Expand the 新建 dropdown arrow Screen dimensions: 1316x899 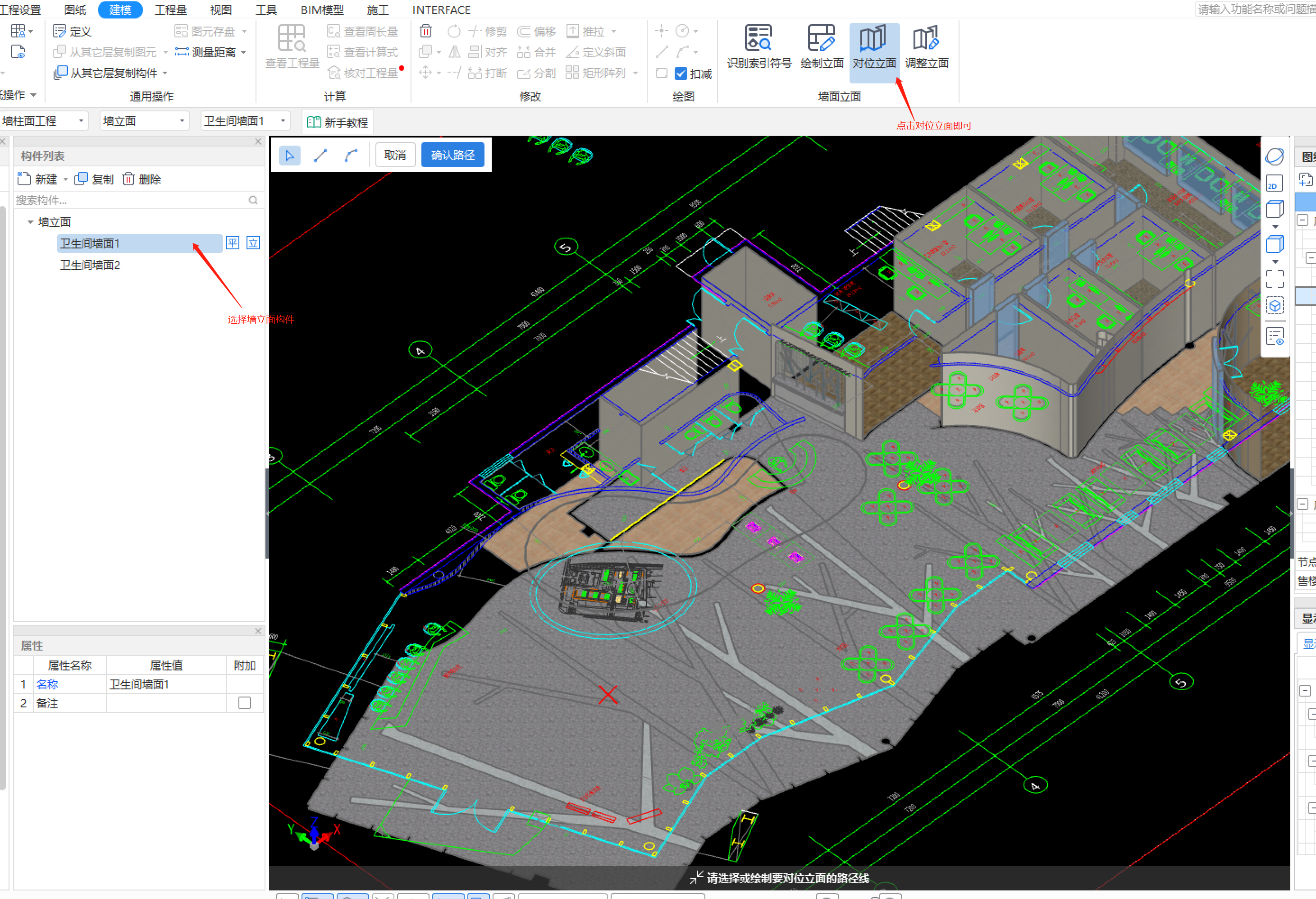[x=66, y=179]
